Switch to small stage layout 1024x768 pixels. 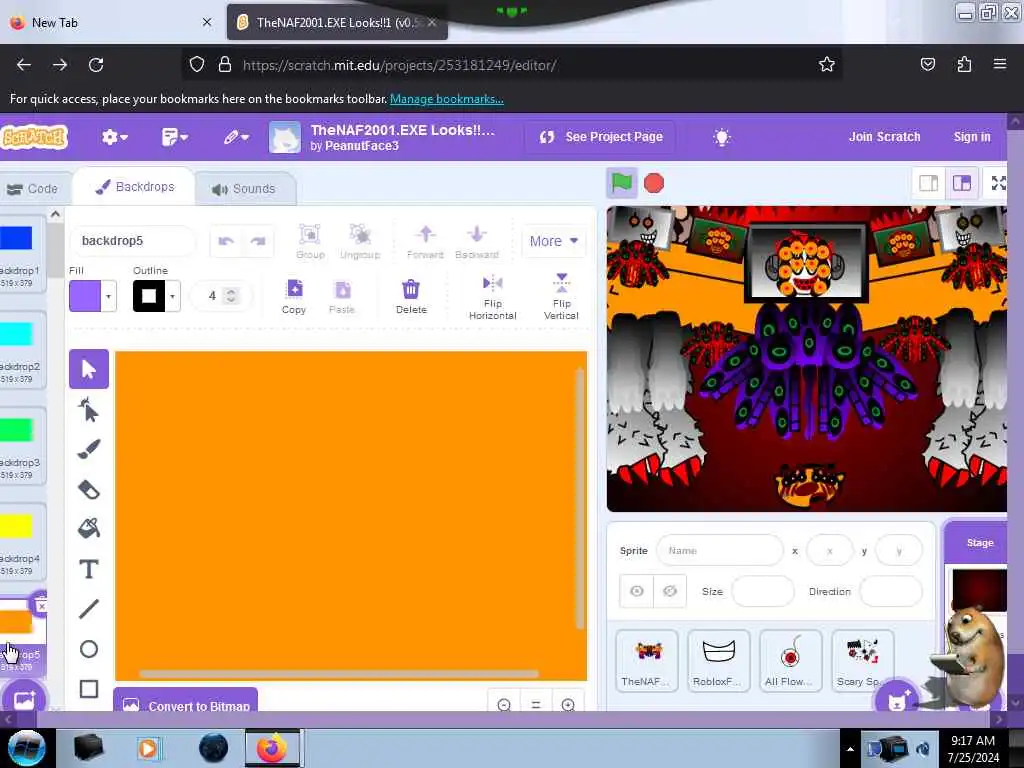pyautogui.click(x=929, y=183)
